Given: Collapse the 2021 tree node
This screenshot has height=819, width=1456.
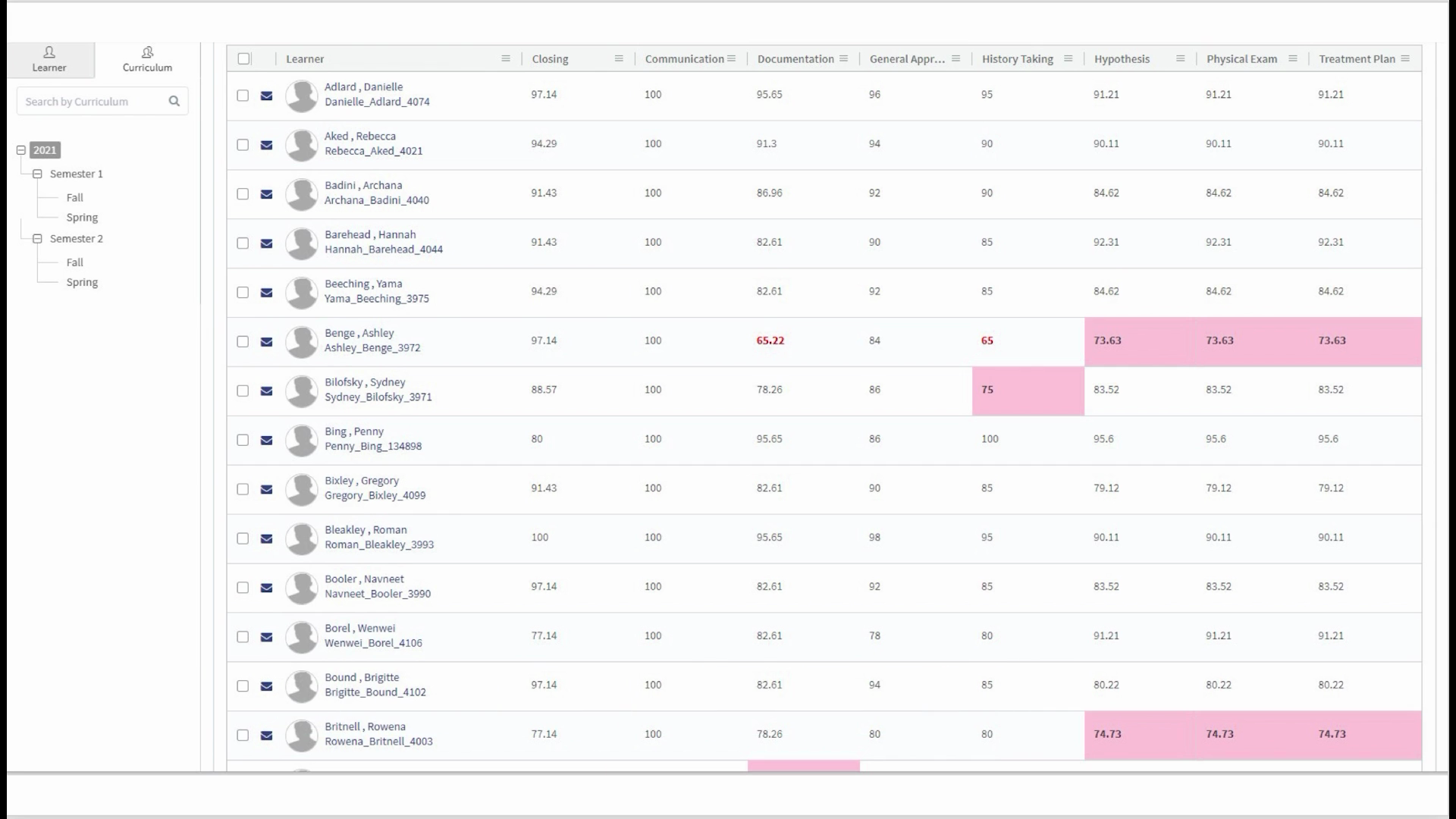Looking at the screenshot, I should (x=21, y=150).
